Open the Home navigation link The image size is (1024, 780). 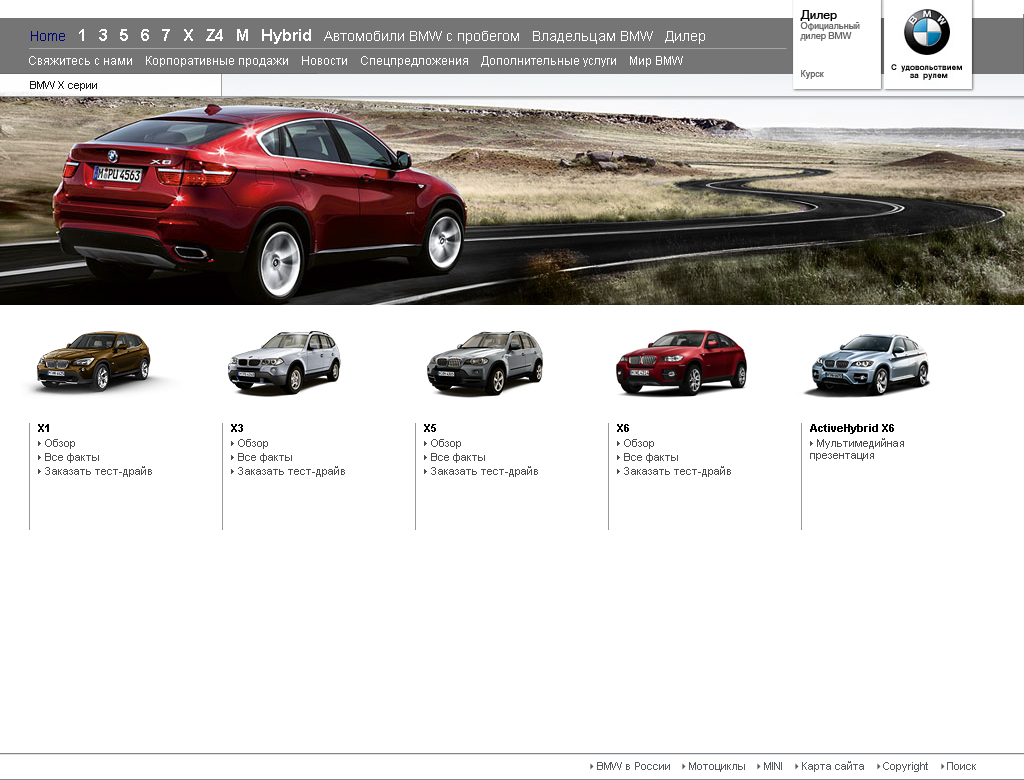coord(48,36)
